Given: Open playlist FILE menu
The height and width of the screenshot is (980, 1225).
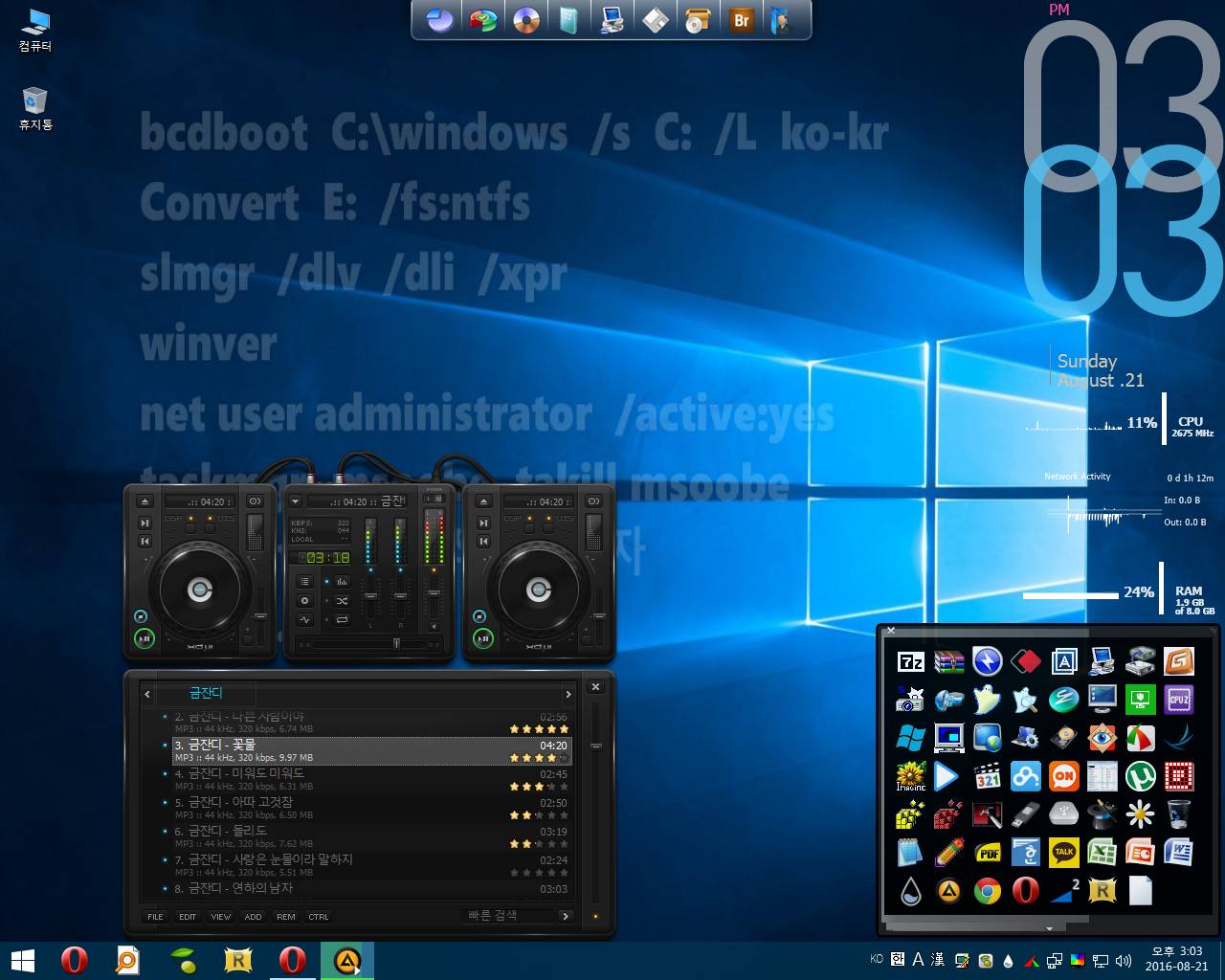Looking at the screenshot, I should [x=155, y=917].
